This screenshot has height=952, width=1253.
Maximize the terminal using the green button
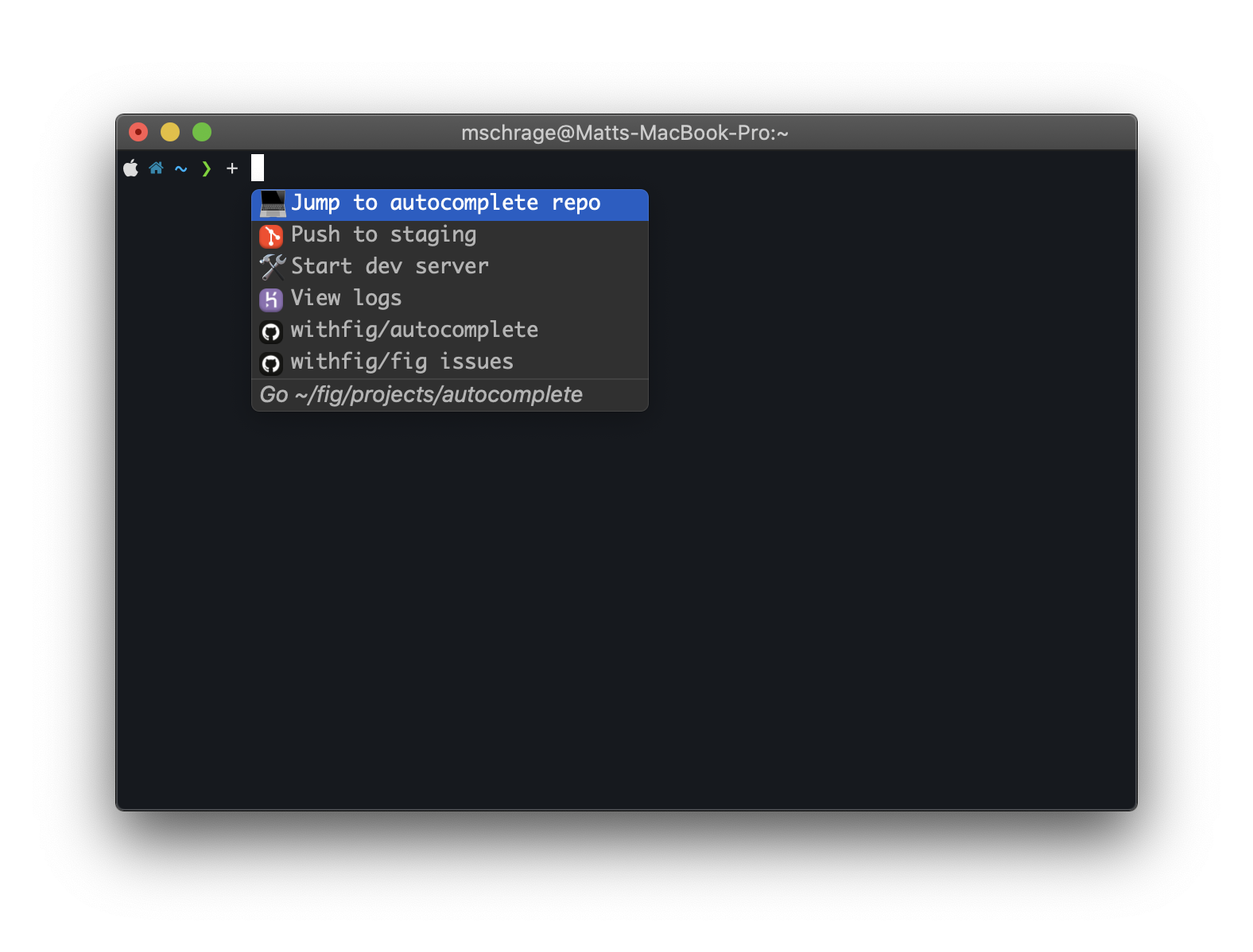click(x=202, y=132)
